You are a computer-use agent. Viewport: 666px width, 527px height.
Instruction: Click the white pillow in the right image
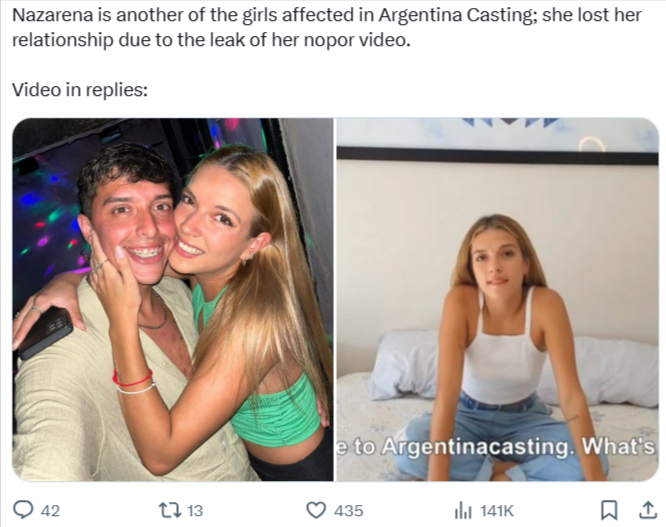pyautogui.click(x=404, y=365)
